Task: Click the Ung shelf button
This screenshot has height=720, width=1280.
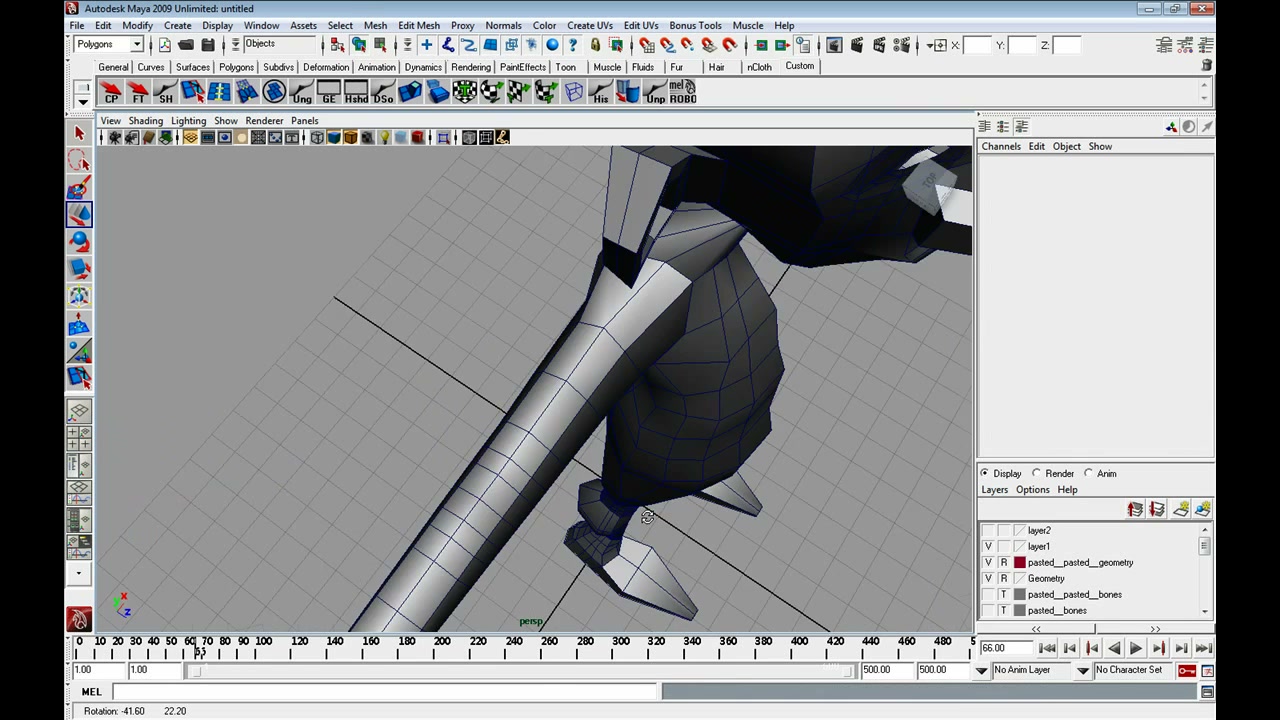Action: tap(301, 93)
